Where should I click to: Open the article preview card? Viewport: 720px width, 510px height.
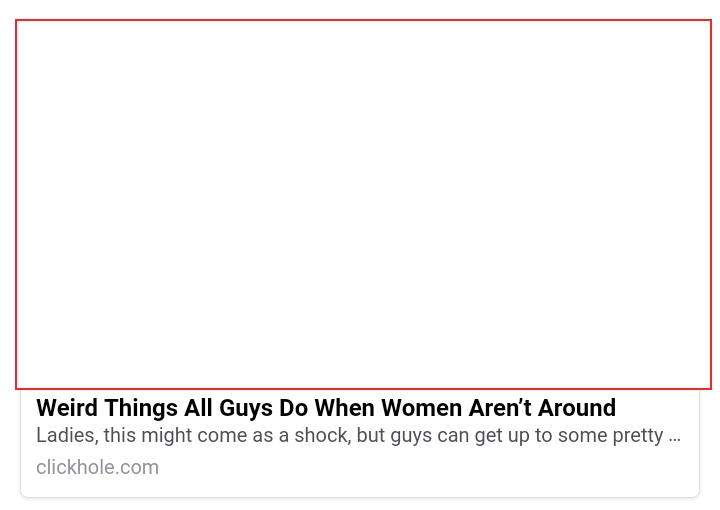360,258
